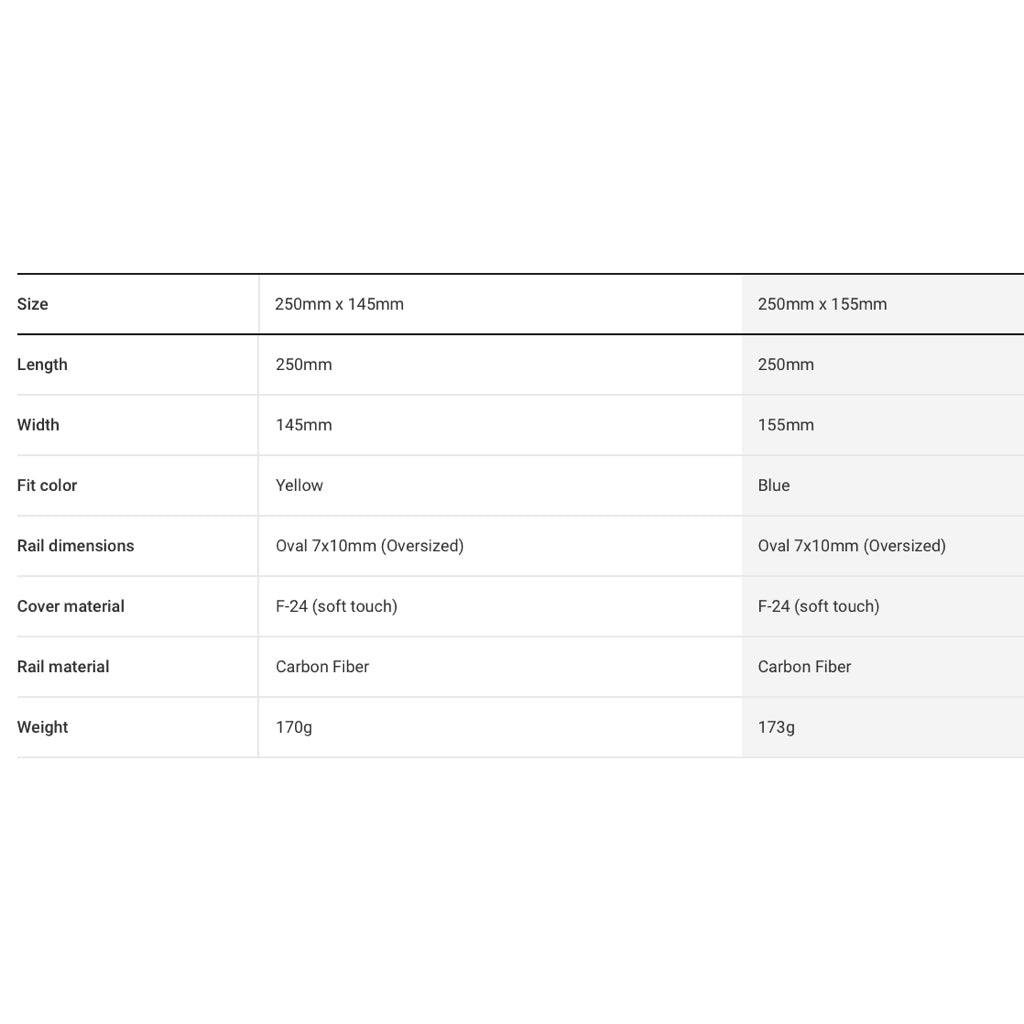Click the Yellow fit color value
The height and width of the screenshot is (1024, 1024).
(299, 485)
